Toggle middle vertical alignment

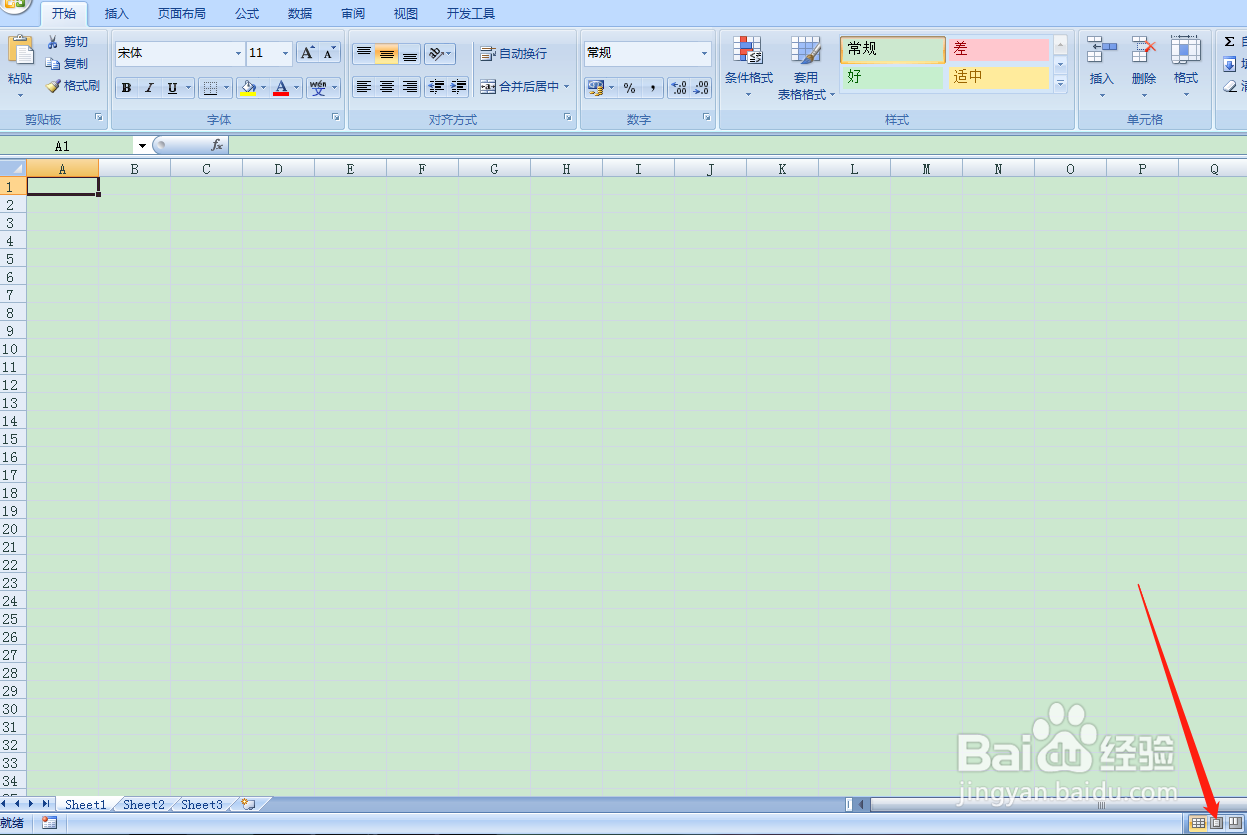(x=387, y=53)
